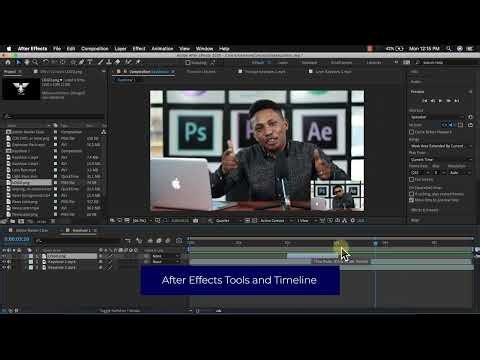Screen dimensions: 480x360
Task: Open the viewer magnification ratio dropdown
Action: (142, 221)
